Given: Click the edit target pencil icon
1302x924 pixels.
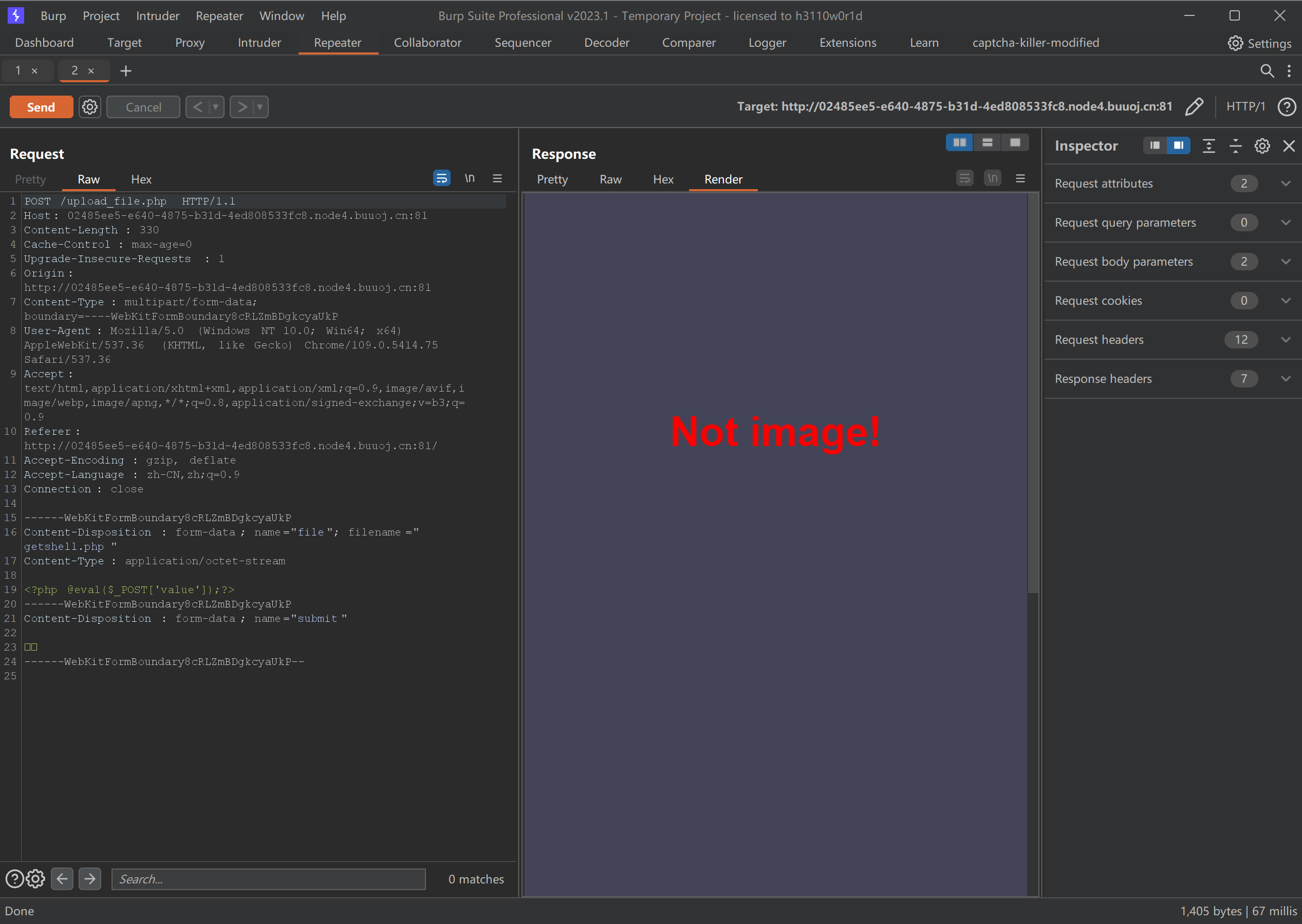Looking at the screenshot, I should click(1194, 106).
